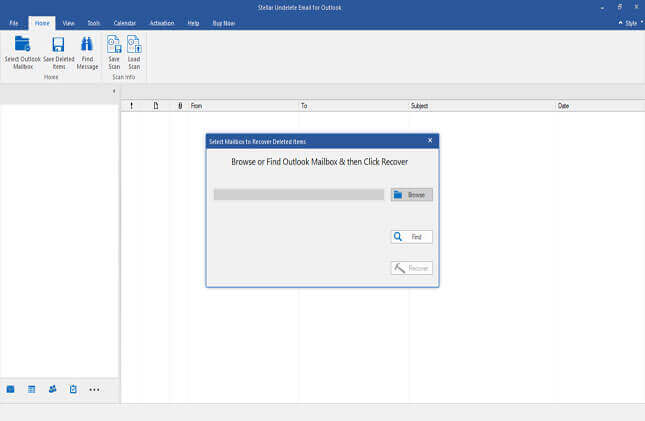Expand the three-dots more navigation options
The width and height of the screenshot is (645, 421).
[x=94, y=389]
